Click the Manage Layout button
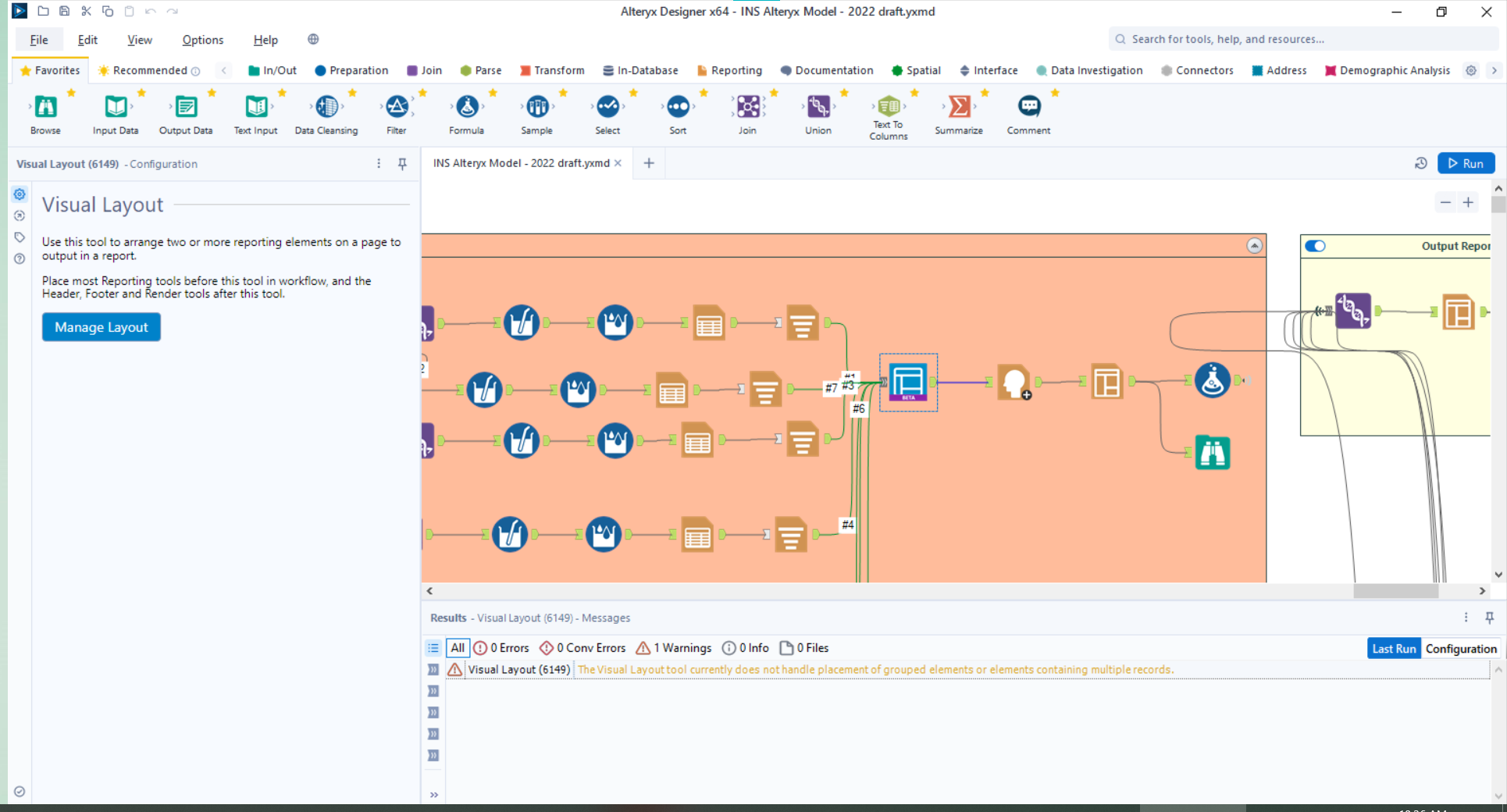Viewport: 1507px width, 812px height. (x=102, y=327)
